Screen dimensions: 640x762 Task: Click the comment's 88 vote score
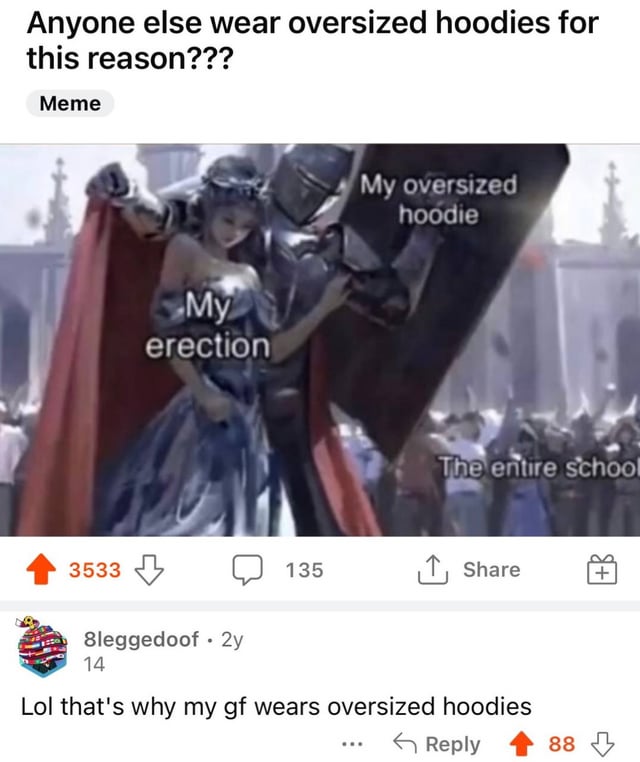pyautogui.click(x=562, y=744)
